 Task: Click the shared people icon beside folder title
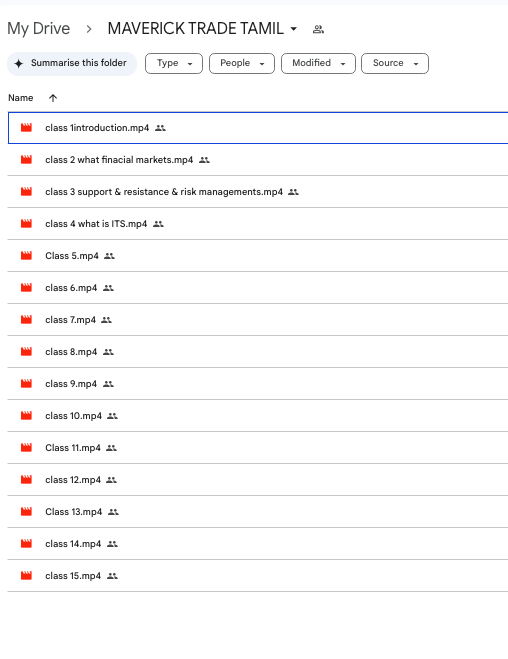click(318, 29)
